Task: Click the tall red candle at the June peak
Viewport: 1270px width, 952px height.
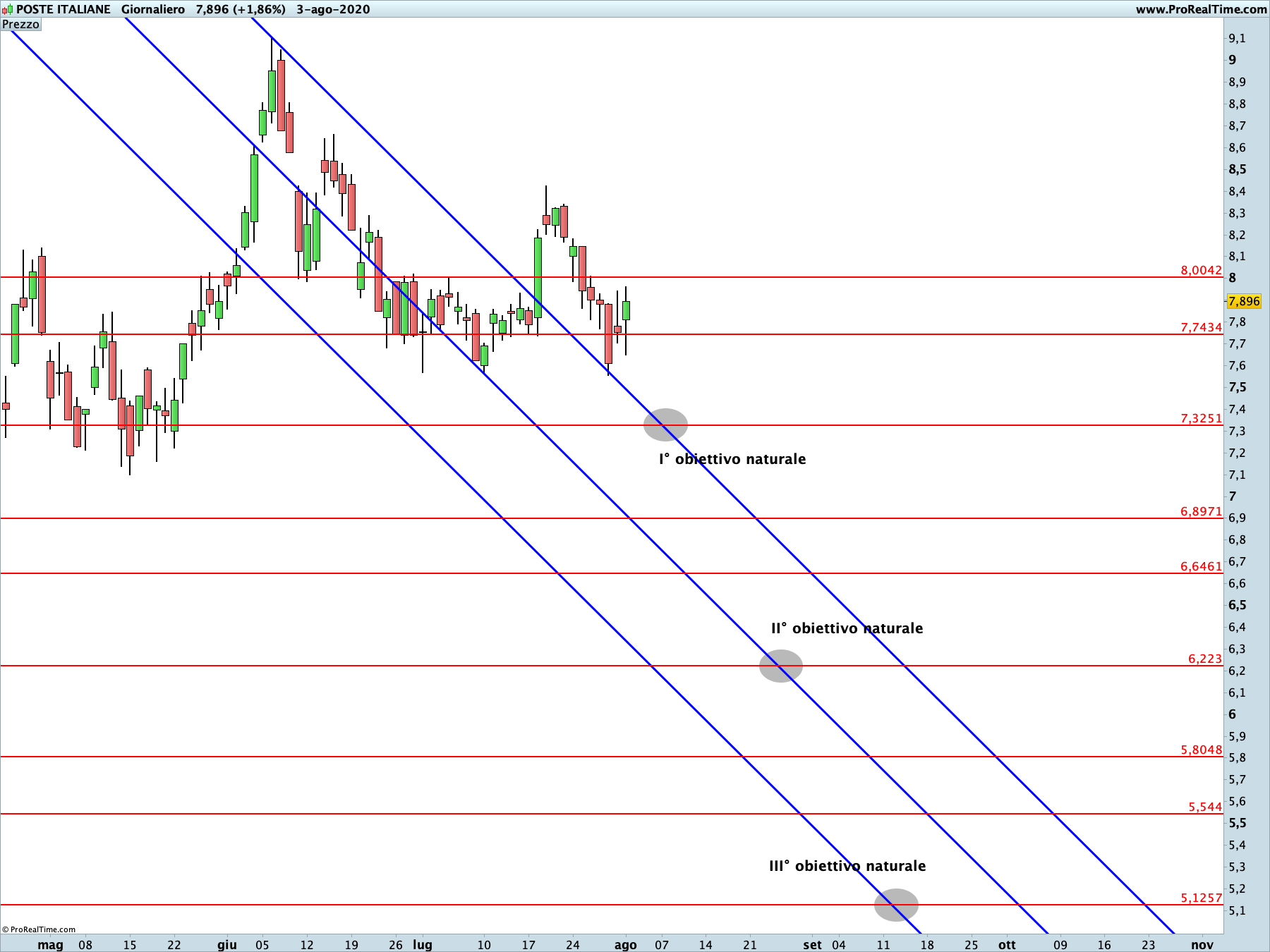Action: pos(281,95)
